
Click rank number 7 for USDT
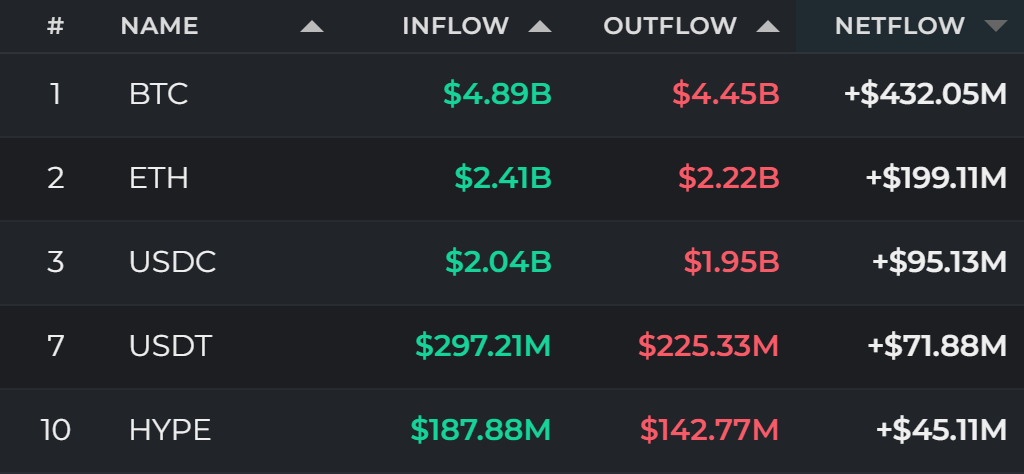click(56, 346)
